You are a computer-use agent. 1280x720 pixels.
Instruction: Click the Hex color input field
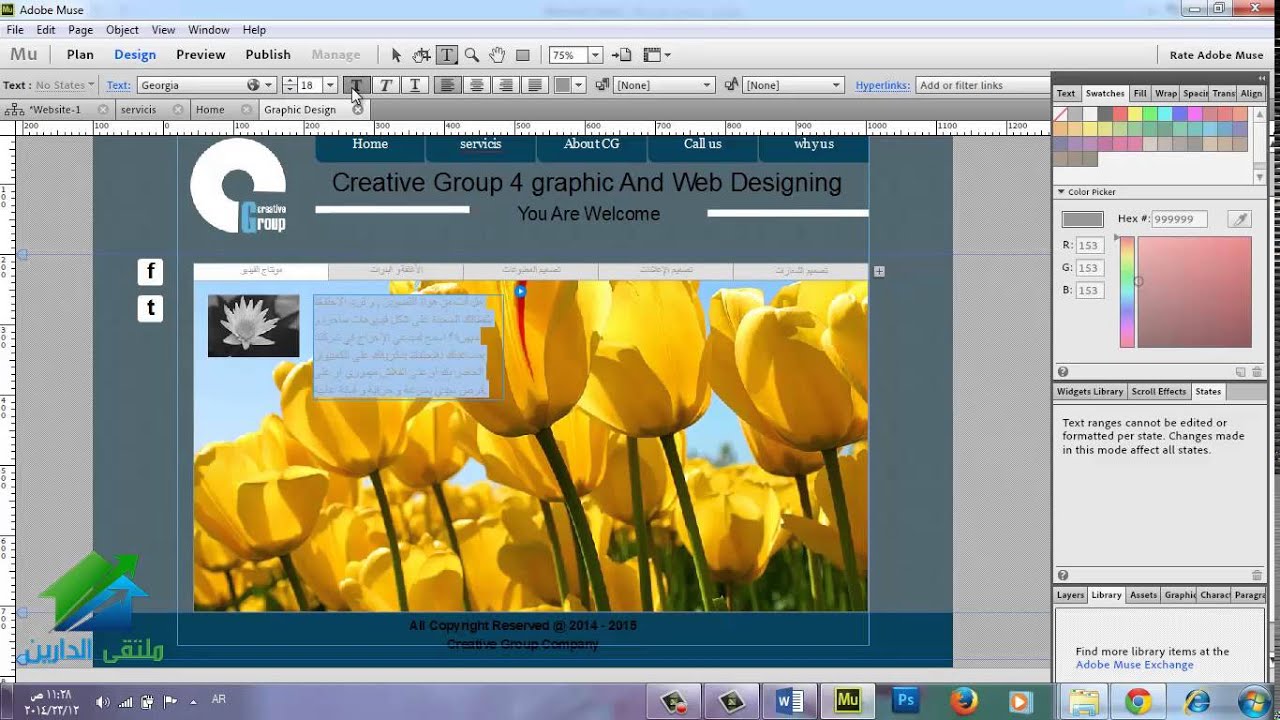pos(1179,219)
